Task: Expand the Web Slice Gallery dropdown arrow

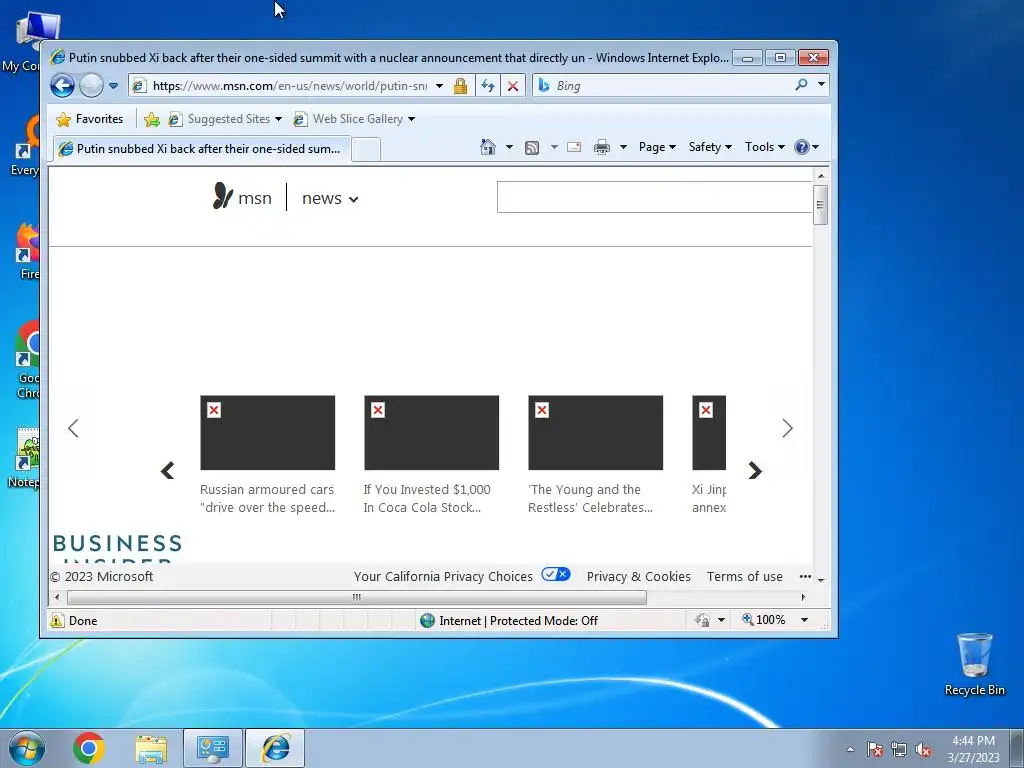Action: coord(411,119)
